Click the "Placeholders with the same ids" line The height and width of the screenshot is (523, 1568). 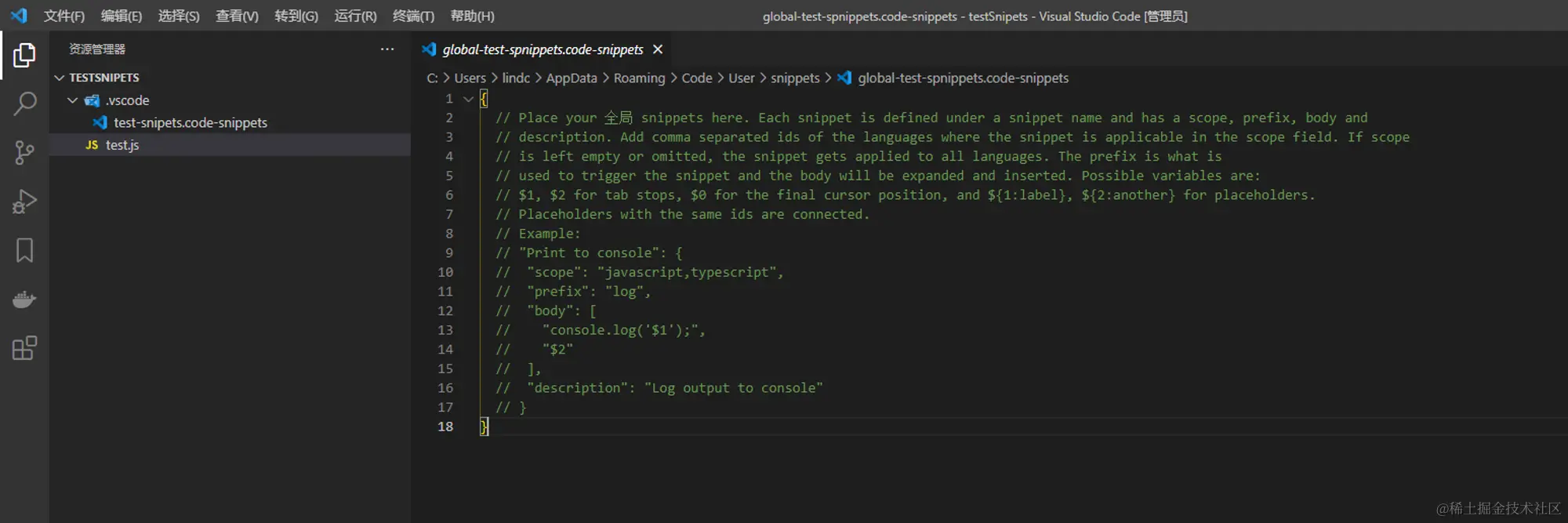[682, 215]
